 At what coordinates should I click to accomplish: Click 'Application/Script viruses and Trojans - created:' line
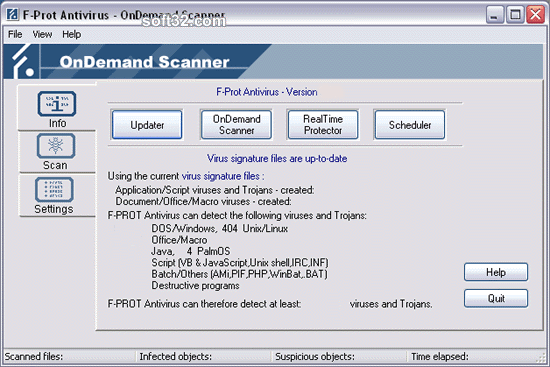pos(215,190)
